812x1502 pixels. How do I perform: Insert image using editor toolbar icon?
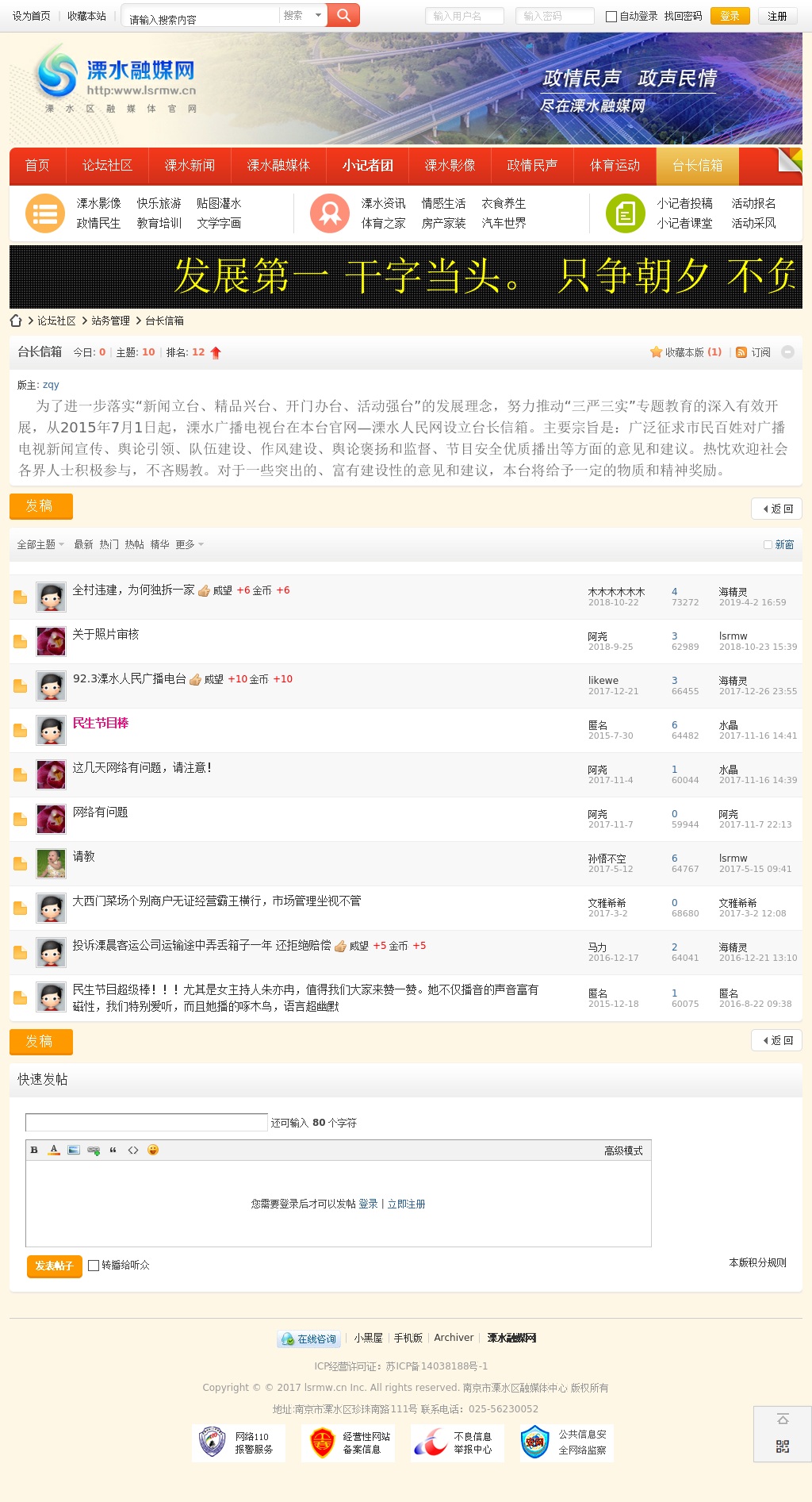click(74, 1150)
